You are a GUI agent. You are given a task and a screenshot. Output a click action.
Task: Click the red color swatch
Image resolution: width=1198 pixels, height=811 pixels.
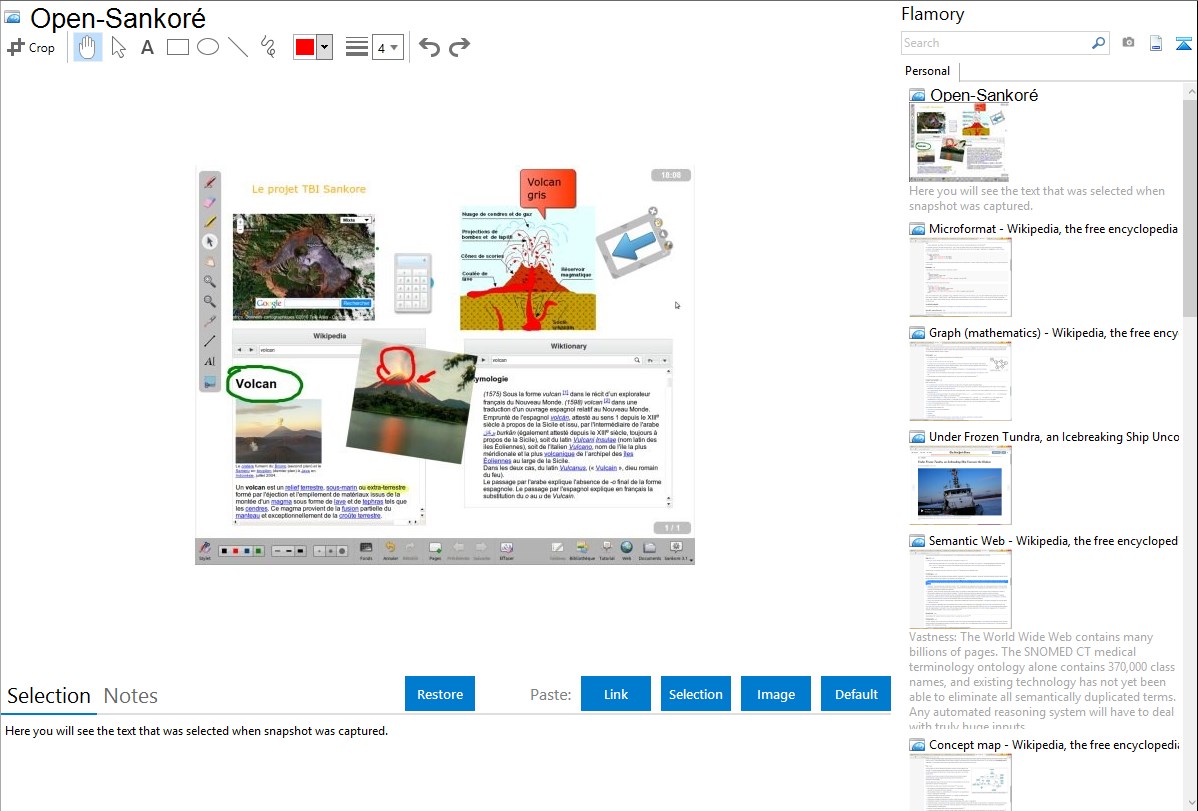305,47
